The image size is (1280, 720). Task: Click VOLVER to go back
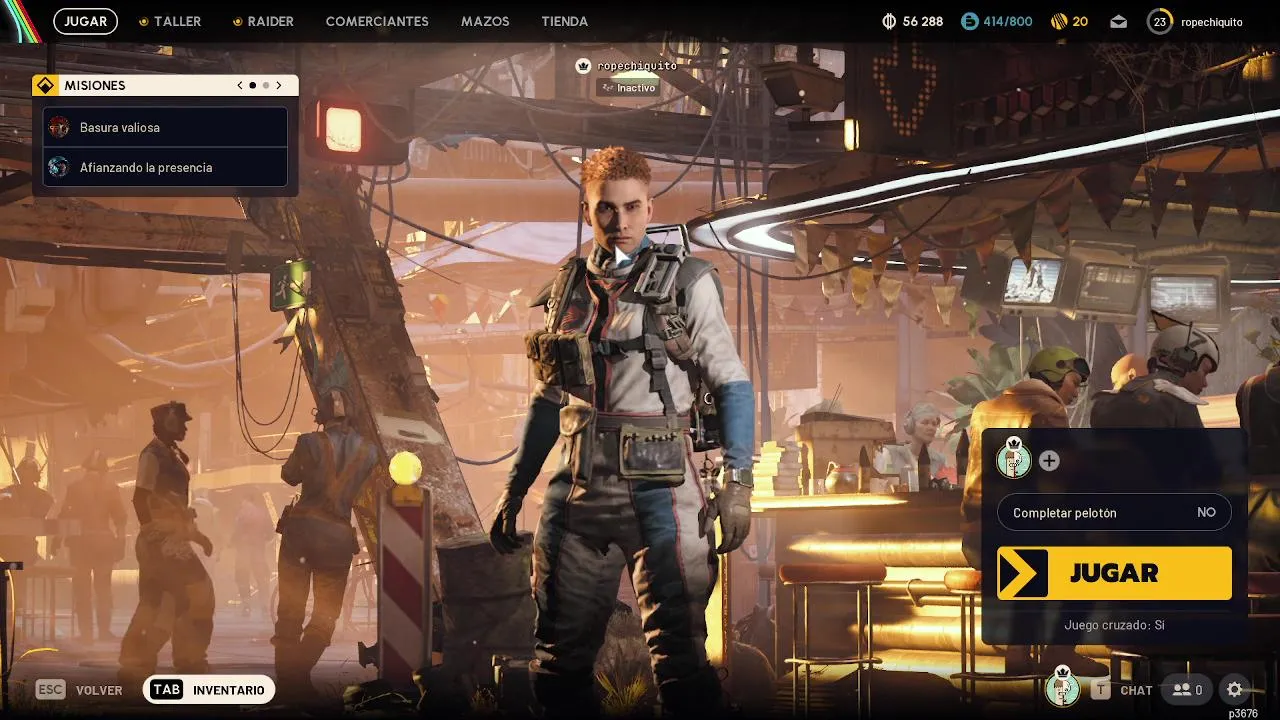click(x=79, y=690)
